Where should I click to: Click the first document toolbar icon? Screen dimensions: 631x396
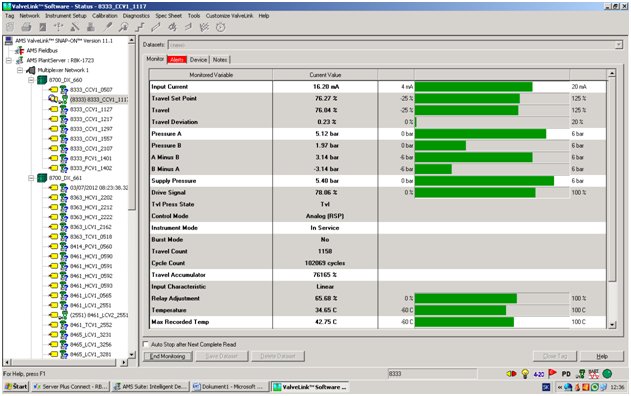[x=10, y=27]
